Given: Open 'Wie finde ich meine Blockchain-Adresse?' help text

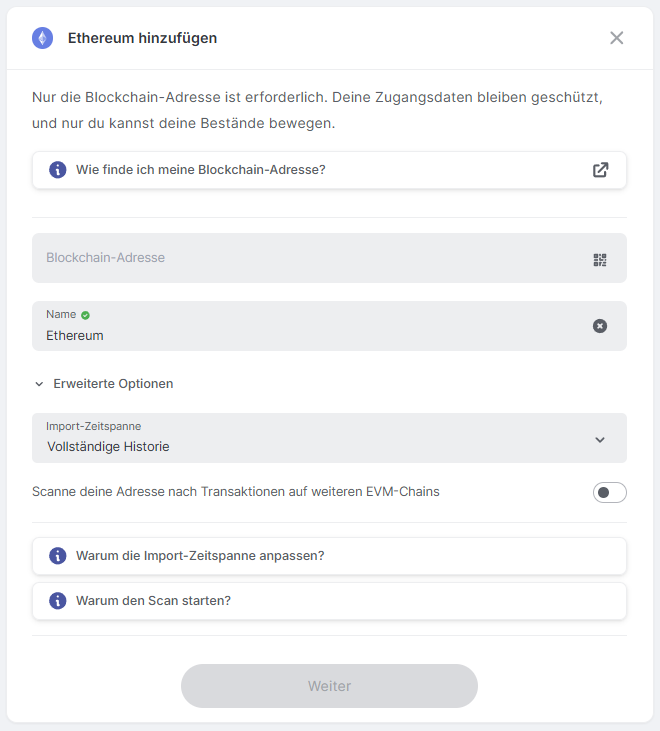Looking at the screenshot, I should click(x=201, y=170).
